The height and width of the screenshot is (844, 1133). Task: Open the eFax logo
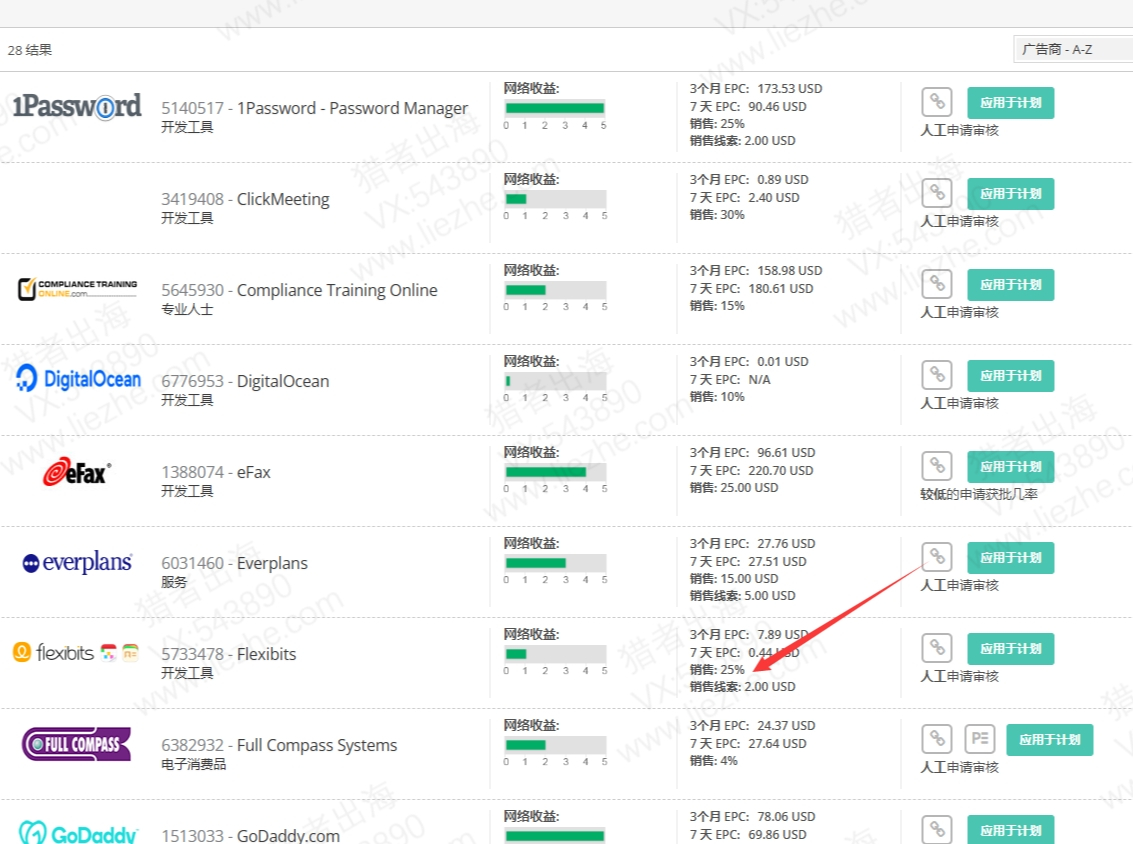(77, 472)
